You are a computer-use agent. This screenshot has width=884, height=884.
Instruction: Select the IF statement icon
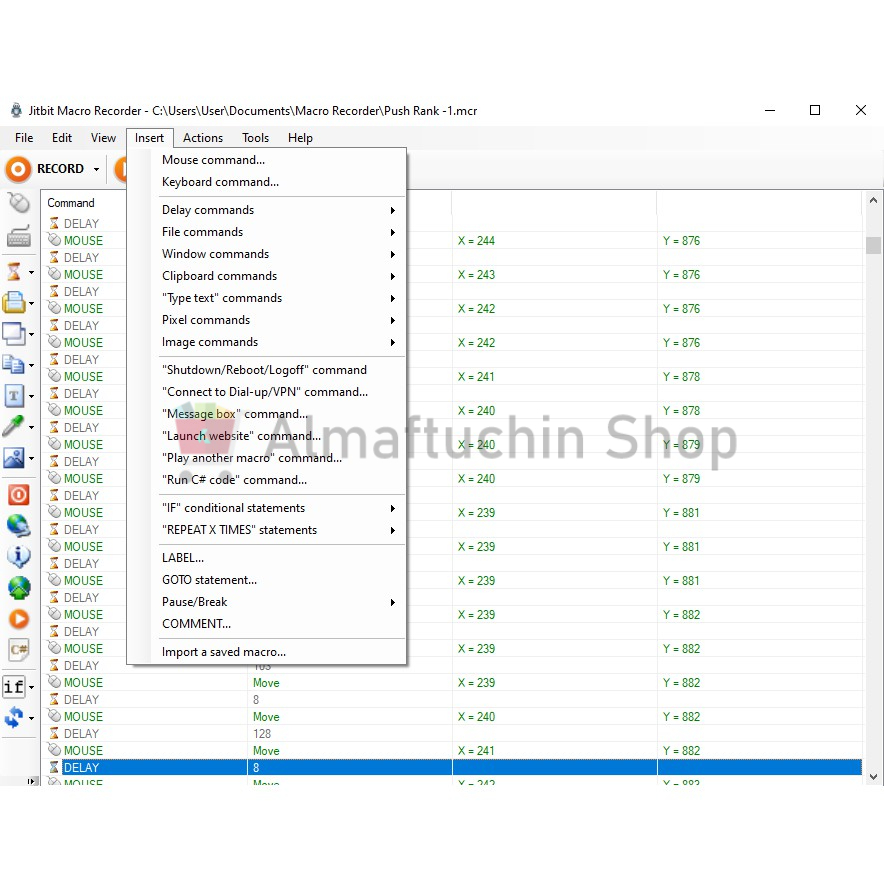[16, 686]
